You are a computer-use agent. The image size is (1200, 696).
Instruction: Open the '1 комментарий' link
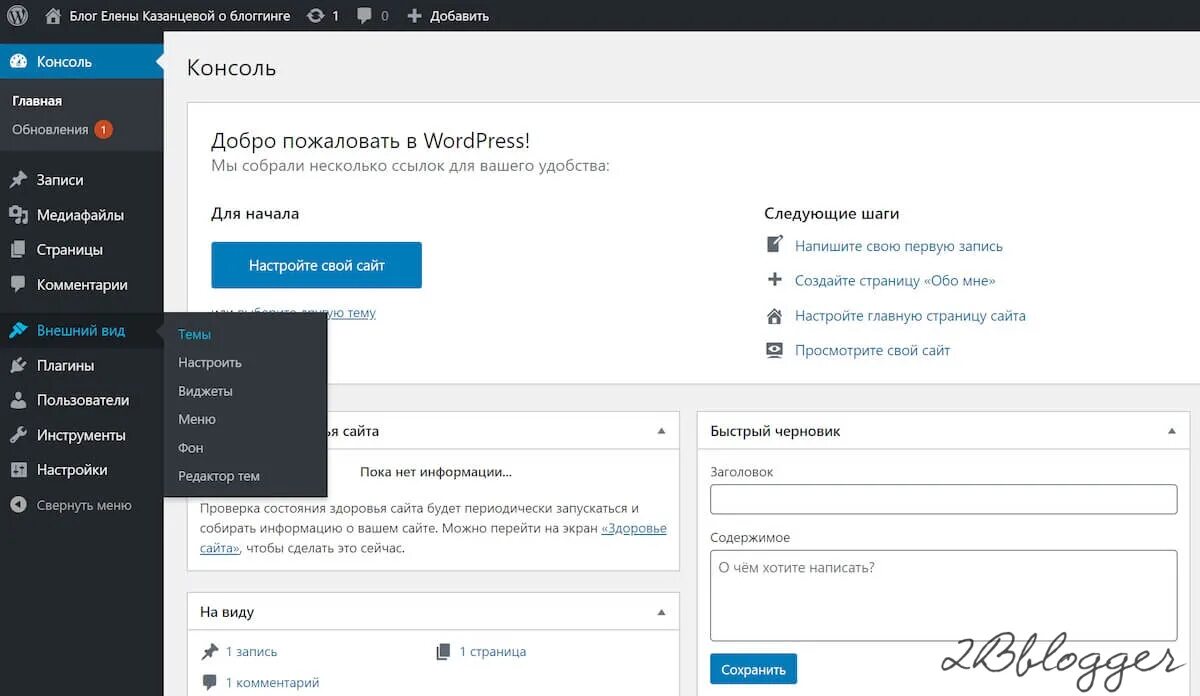(272, 683)
